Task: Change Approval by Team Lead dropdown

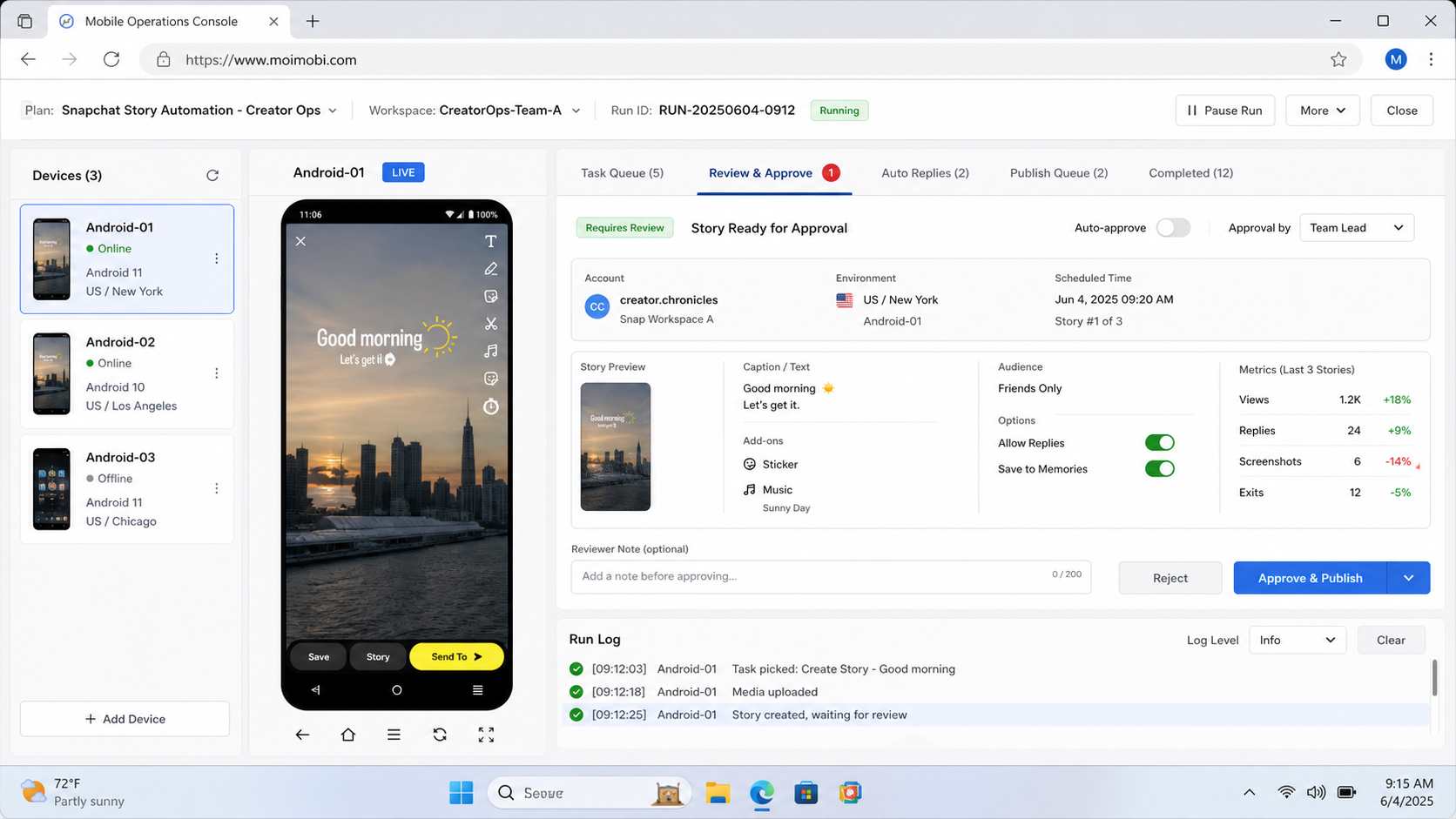Action: [x=1357, y=228]
